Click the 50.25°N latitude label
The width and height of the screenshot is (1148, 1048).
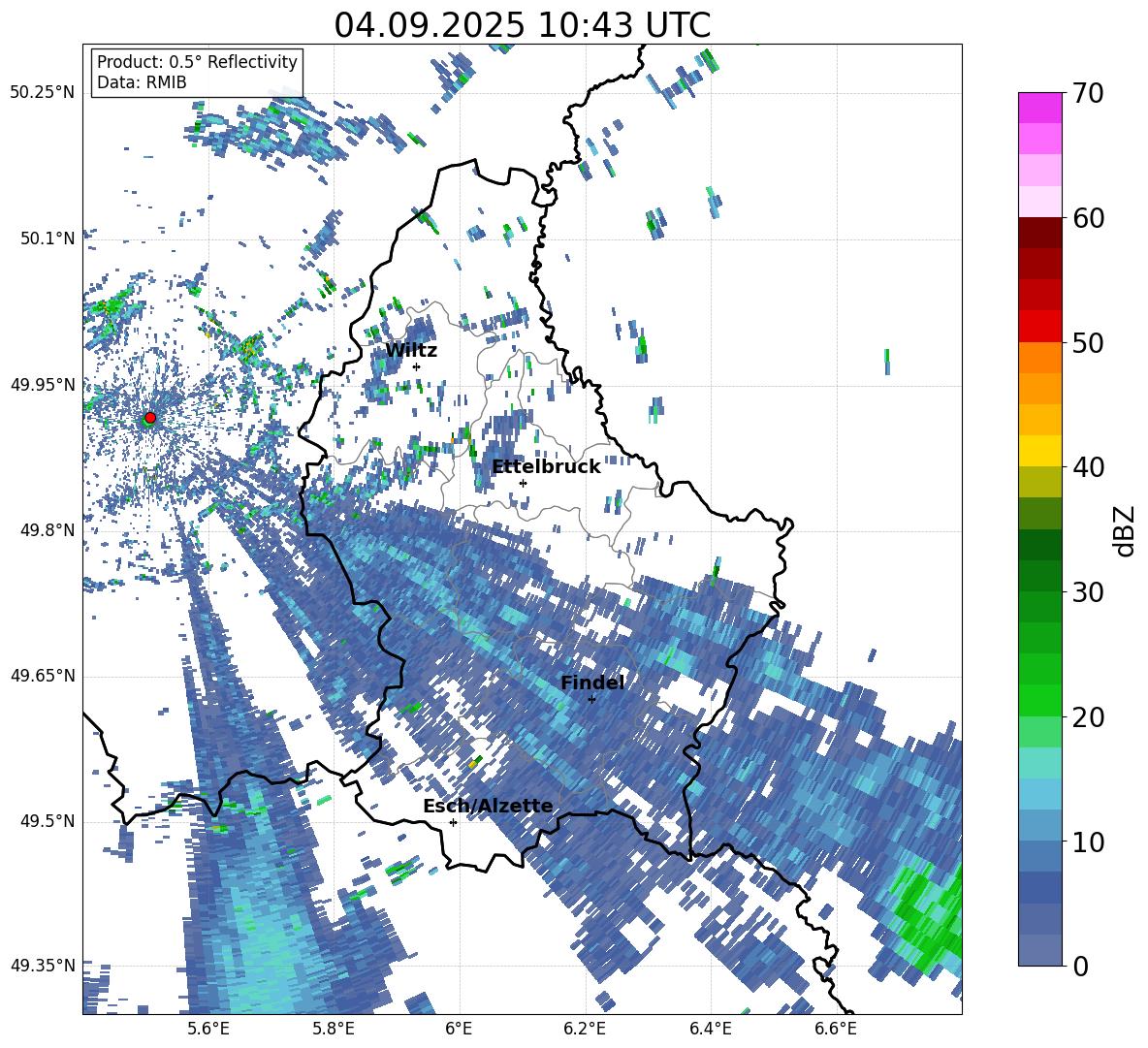pyautogui.click(x=43, y=93)
